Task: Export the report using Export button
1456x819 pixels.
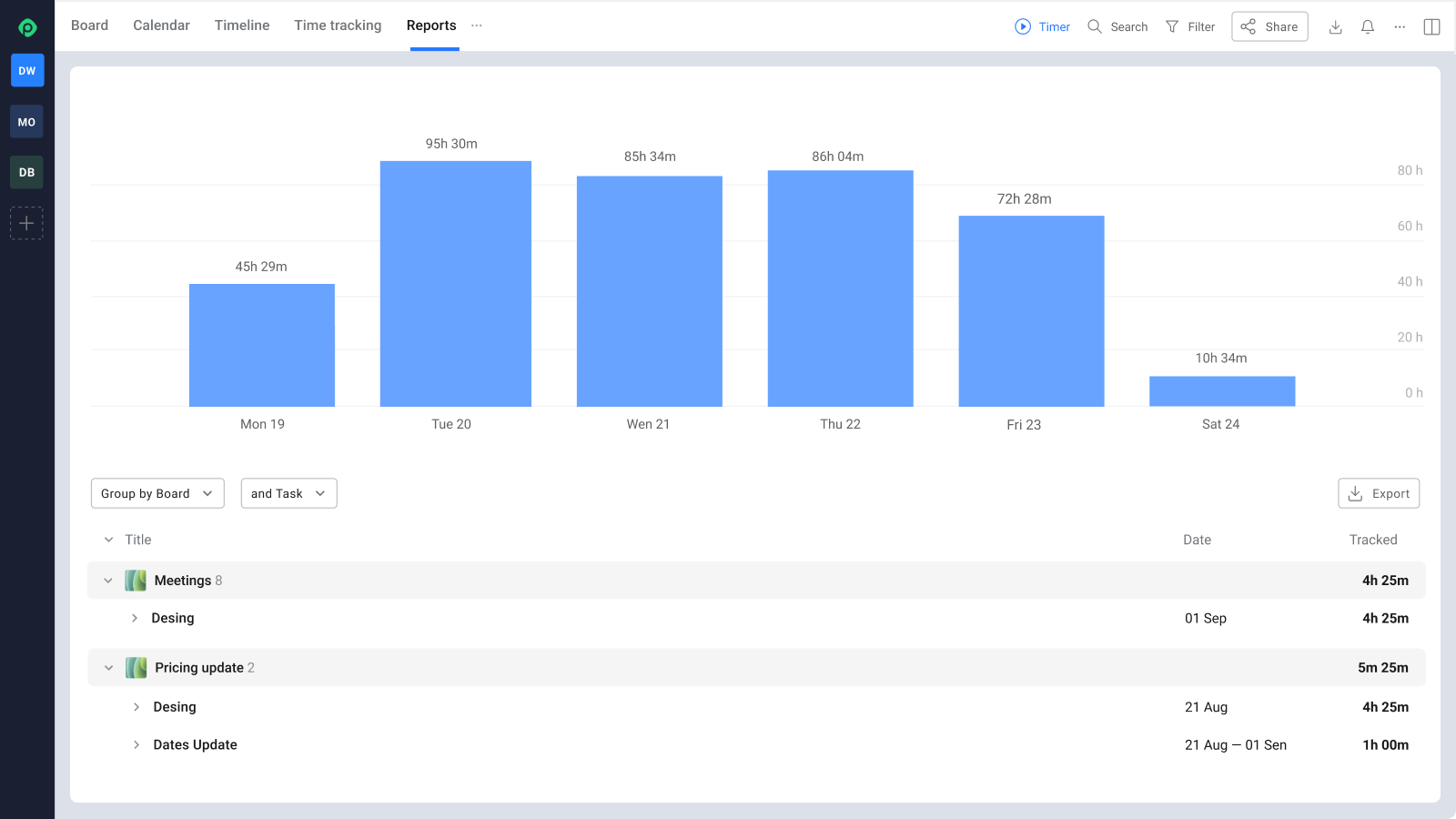Action: coord(1379,493)
